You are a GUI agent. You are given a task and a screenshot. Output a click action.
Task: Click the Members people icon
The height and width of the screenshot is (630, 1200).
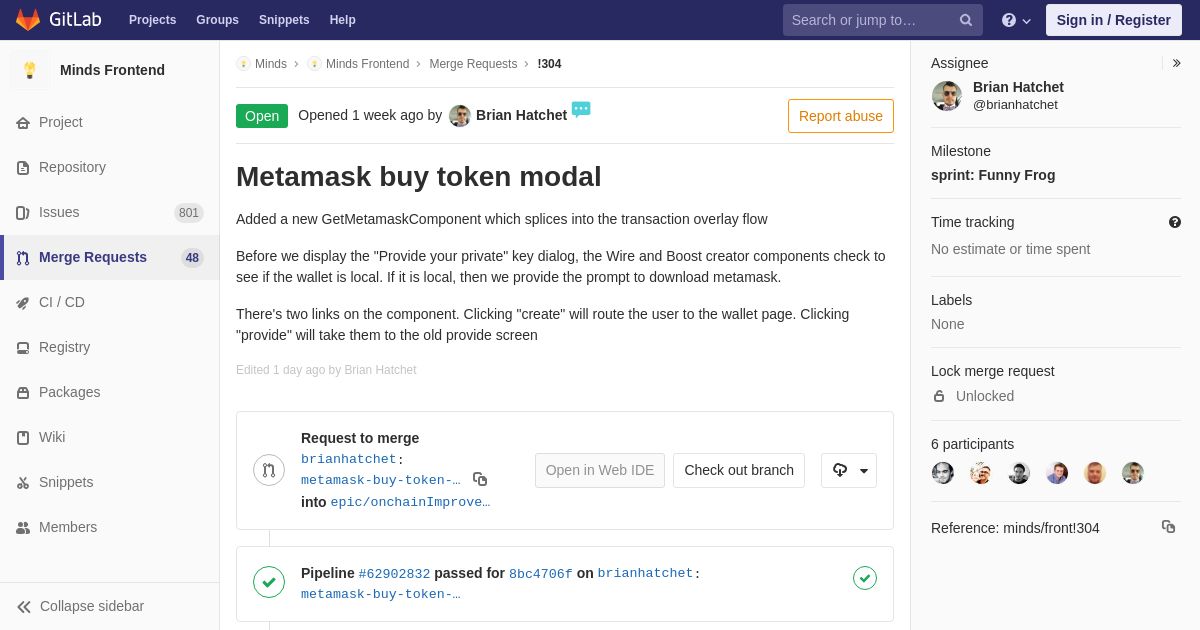coord(23,528)
